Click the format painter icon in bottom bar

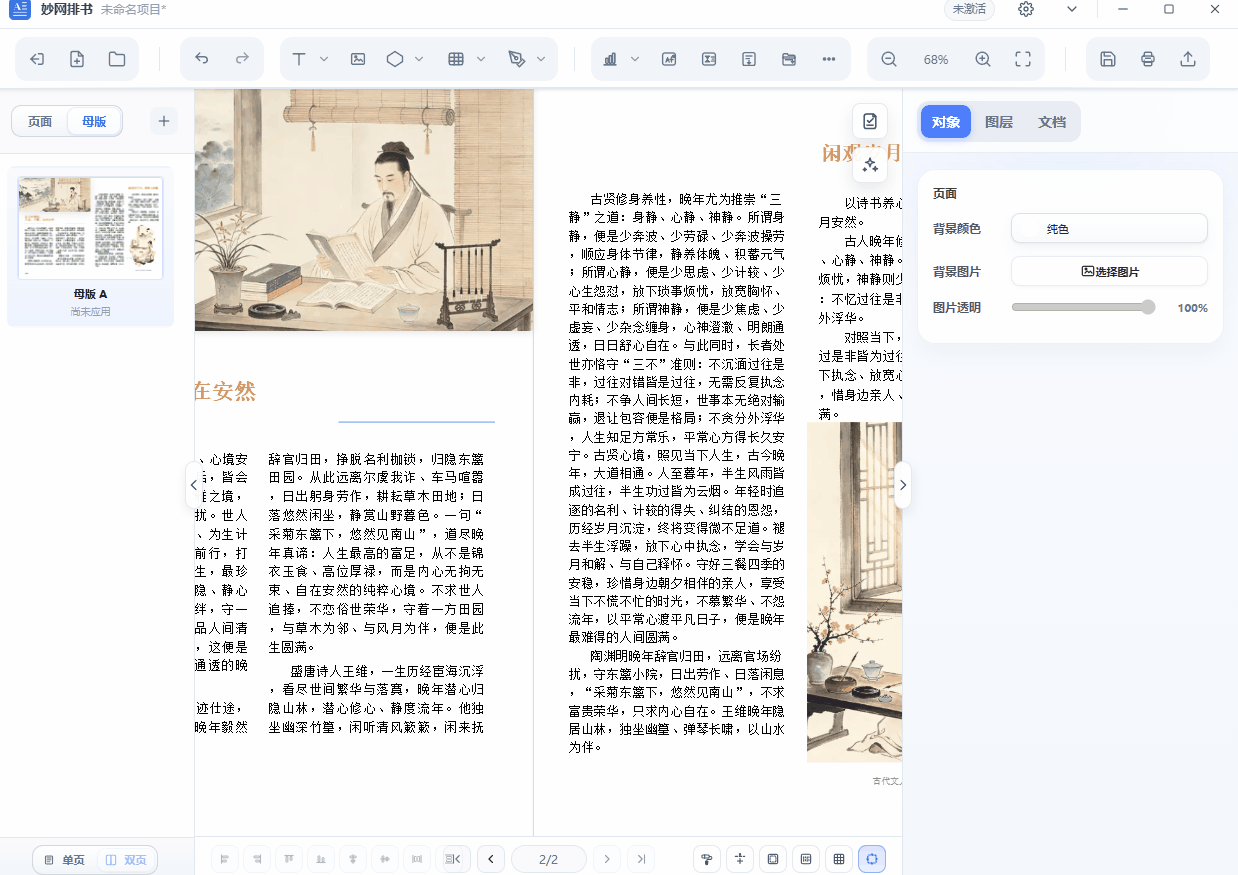tap(707, 859)
